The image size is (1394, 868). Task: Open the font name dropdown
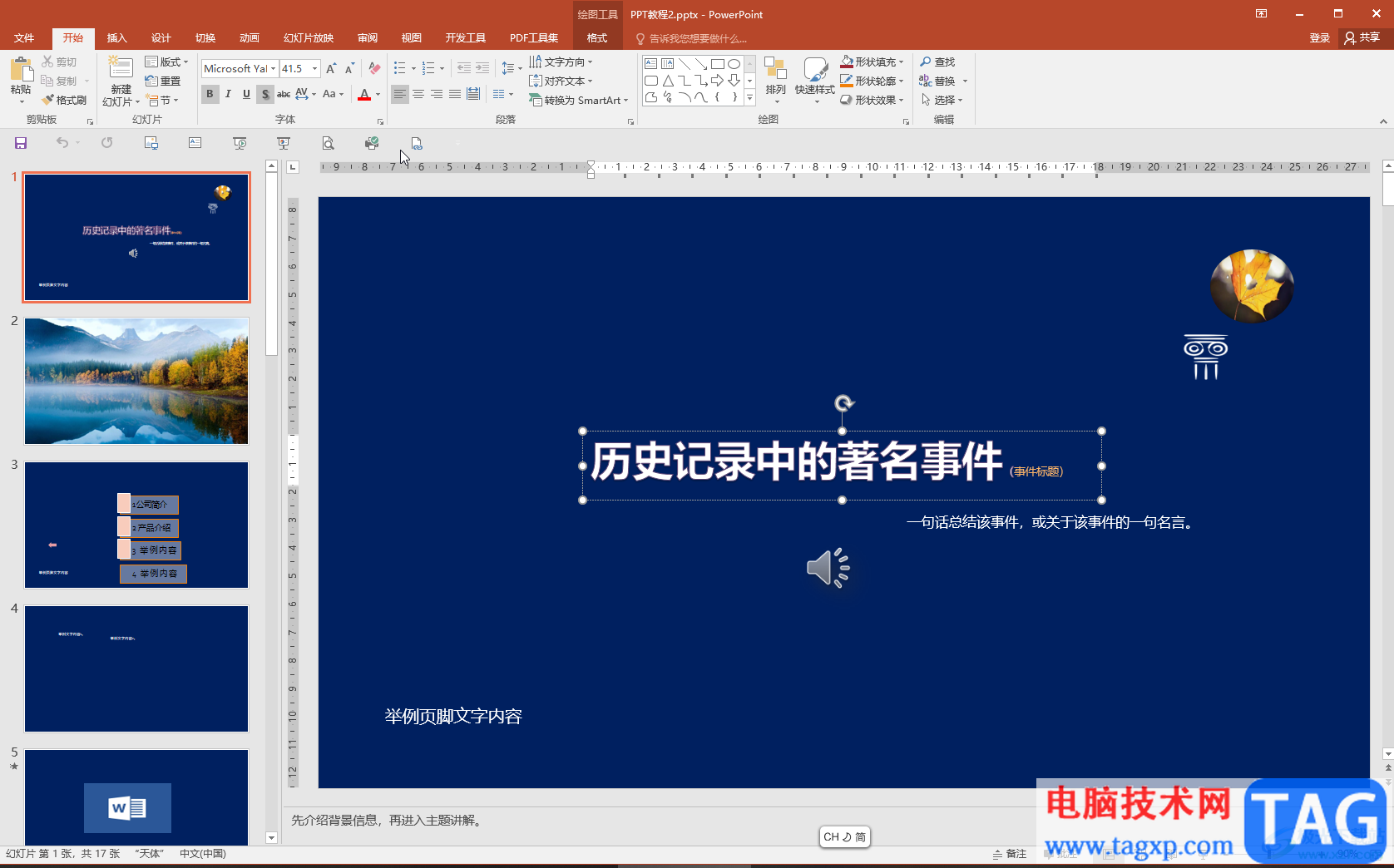(x=273, y=69)
